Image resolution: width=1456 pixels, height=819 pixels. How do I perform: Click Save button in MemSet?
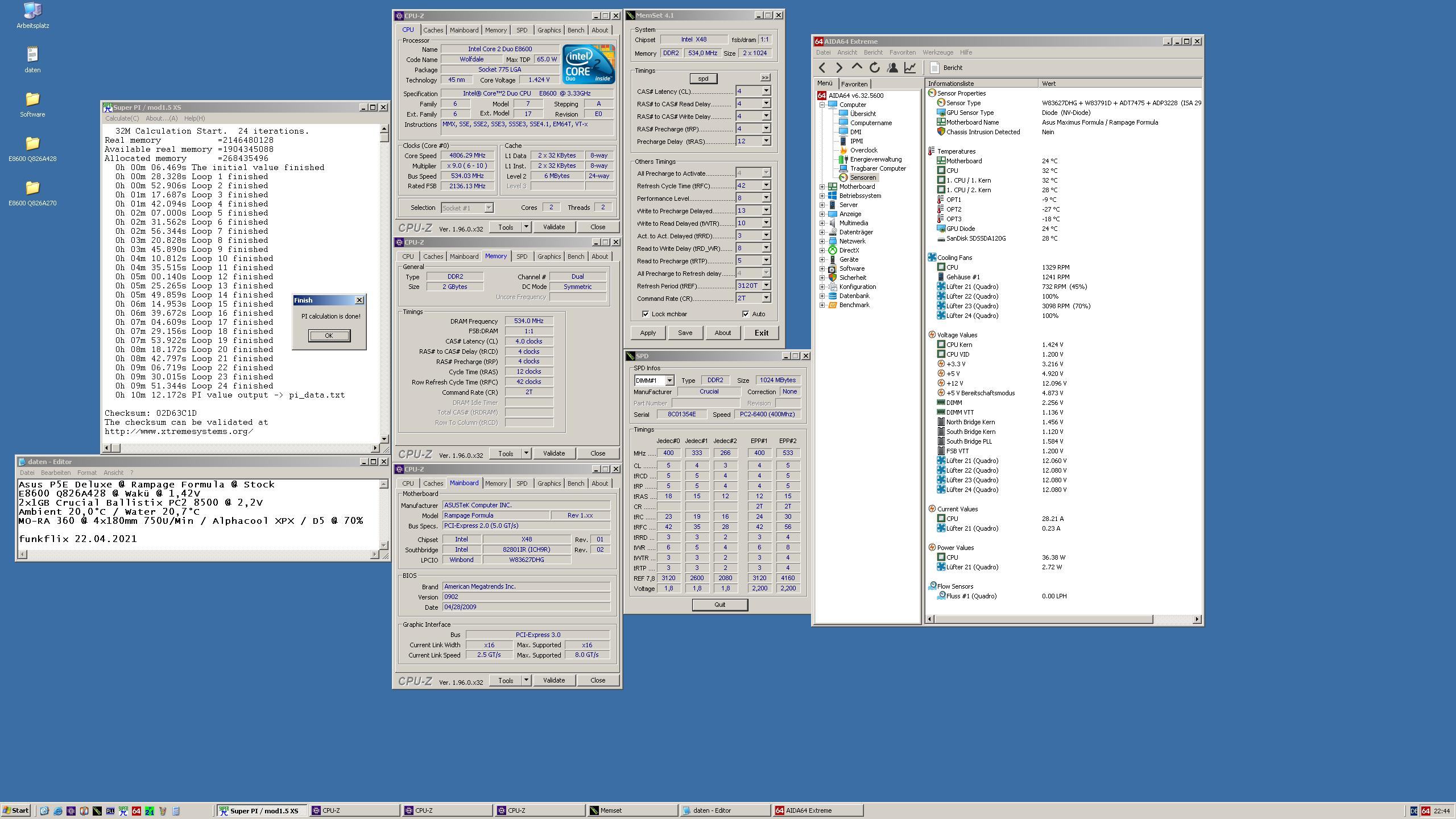[685, 333]
